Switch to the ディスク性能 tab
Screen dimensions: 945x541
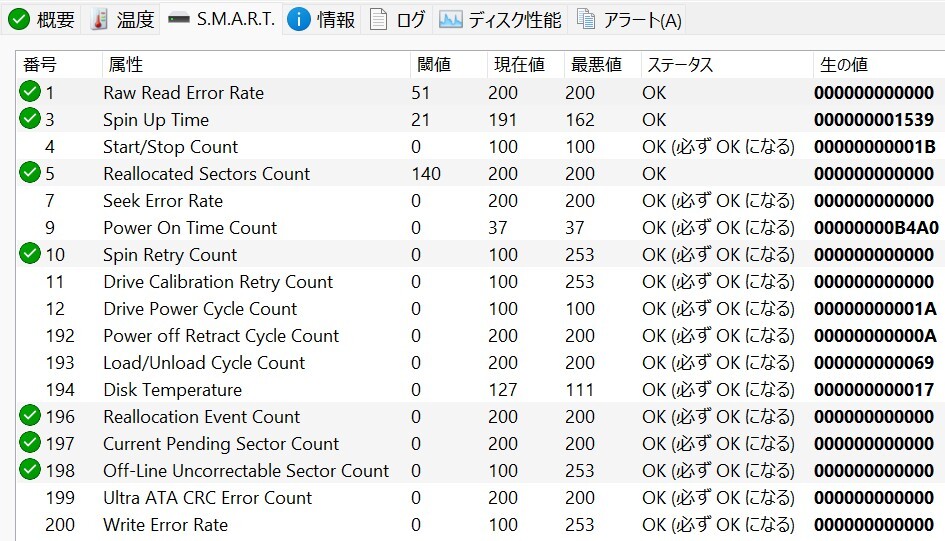tap(514, 19)
